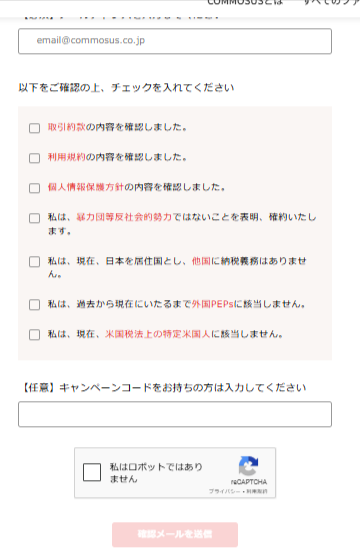This screenshot has width=360, height=554.
Task: Tick the 日本を居住国 tax checkbox
Action: [34, 262]
